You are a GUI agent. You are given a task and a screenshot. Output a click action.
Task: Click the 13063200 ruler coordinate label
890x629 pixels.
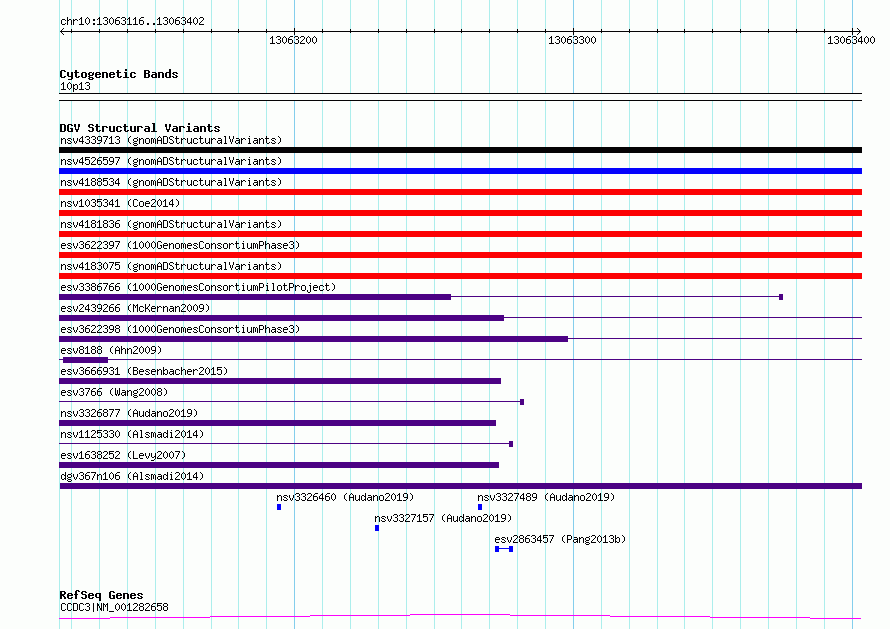pos(293,40)
